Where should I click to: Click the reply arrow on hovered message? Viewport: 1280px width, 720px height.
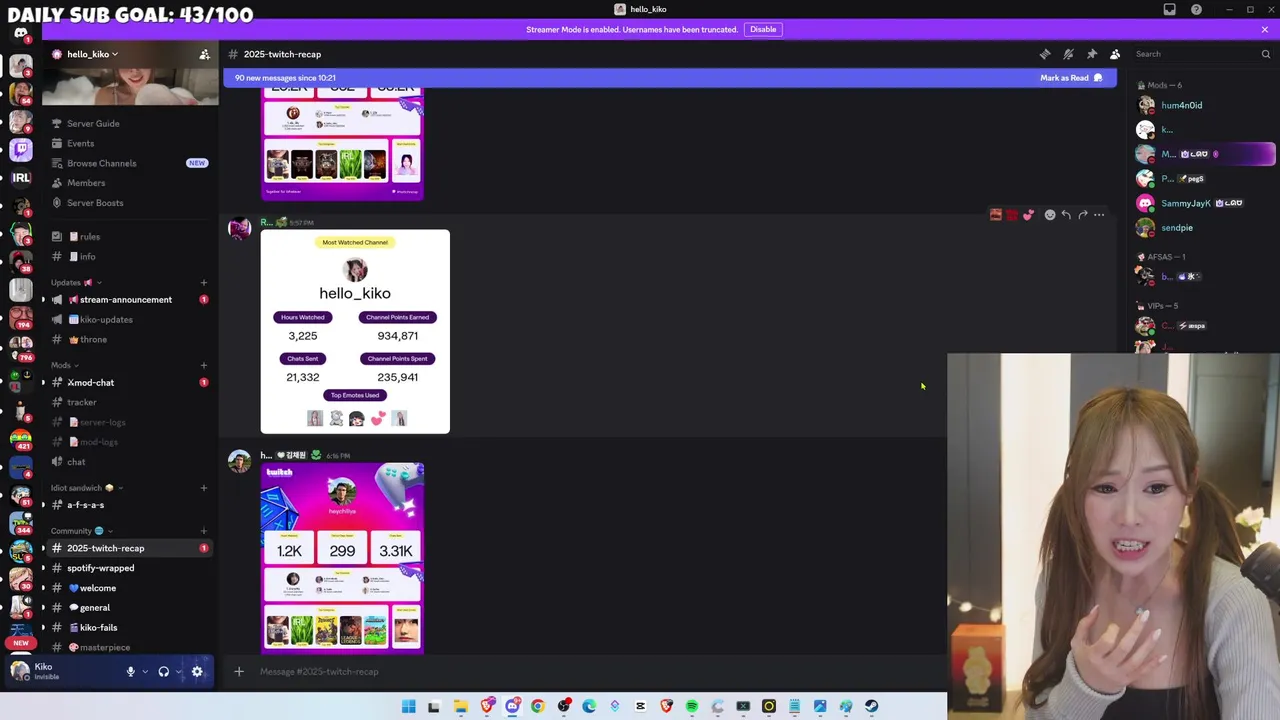1066,215
